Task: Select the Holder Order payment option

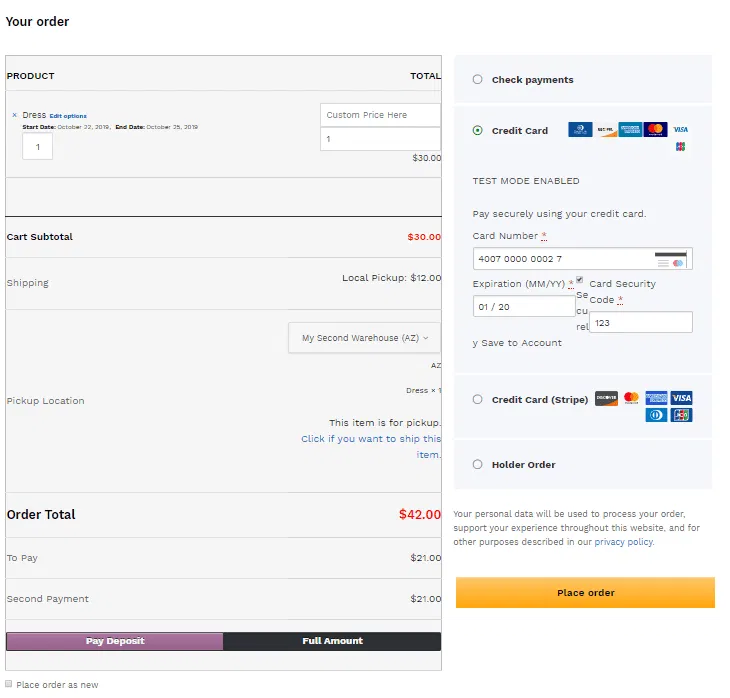Action: click(x=477, y=464)
